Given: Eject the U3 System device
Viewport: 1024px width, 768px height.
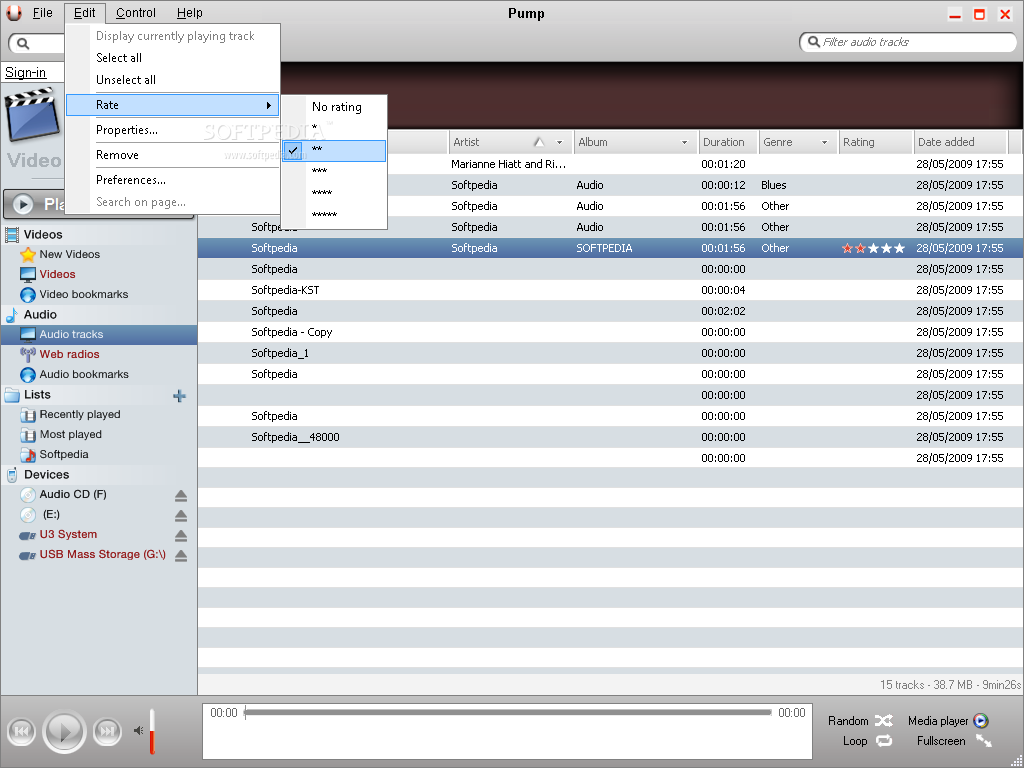Looking at the screenshot, I should 181,536.
